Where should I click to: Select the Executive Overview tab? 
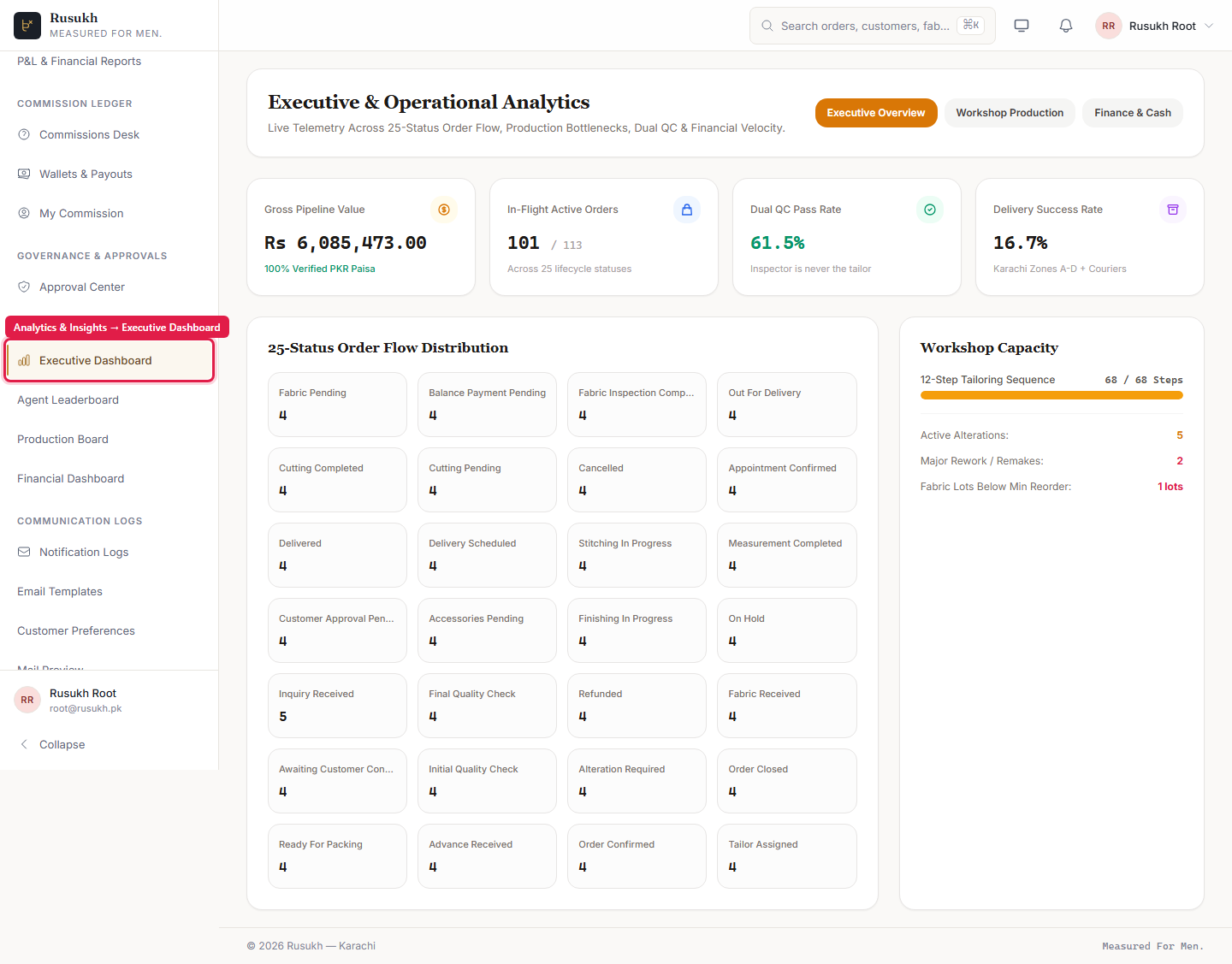(876, 113)
